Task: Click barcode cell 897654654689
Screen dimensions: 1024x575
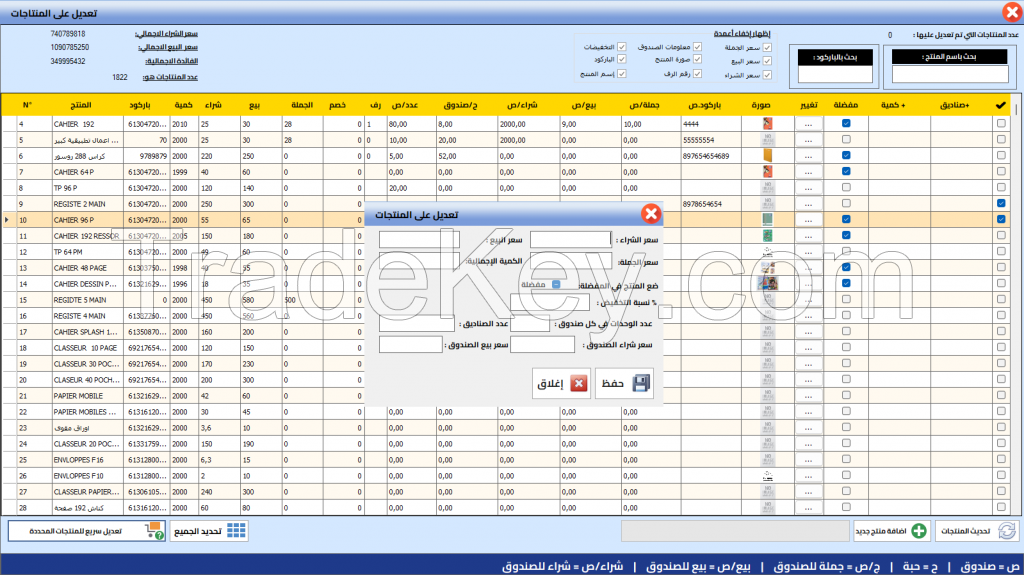Action: 711,156
